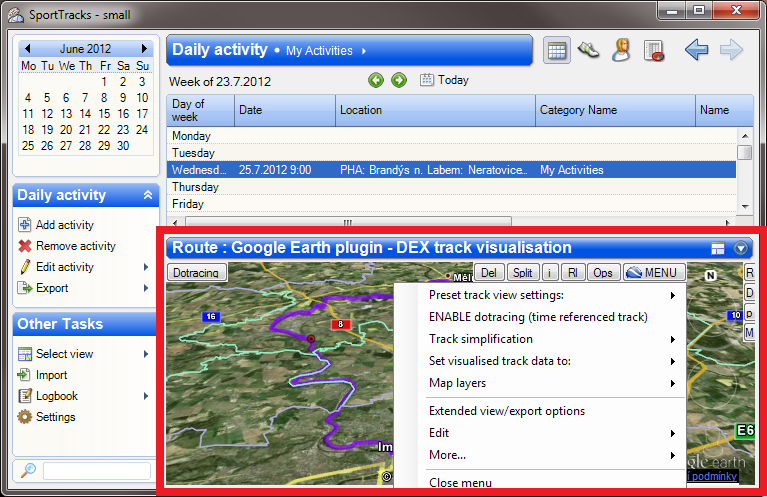
Task: Go to next week green arrow
Action: tap(399, 80)
